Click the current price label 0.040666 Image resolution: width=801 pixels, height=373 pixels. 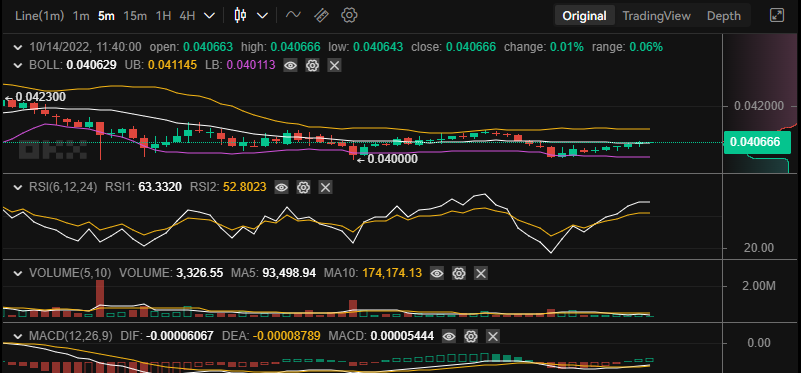pyautogui.click(x=755, y=142)
